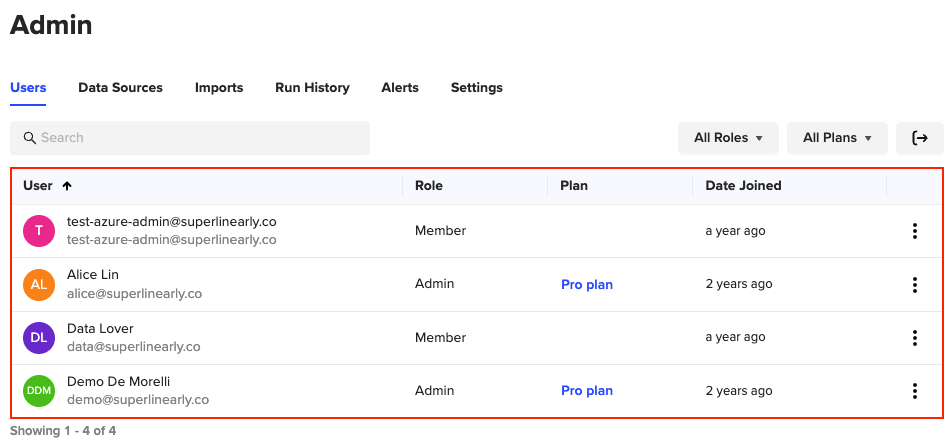
Task: Click Alice Lin's orange AL avatar
Action: (x=38, y=284)
